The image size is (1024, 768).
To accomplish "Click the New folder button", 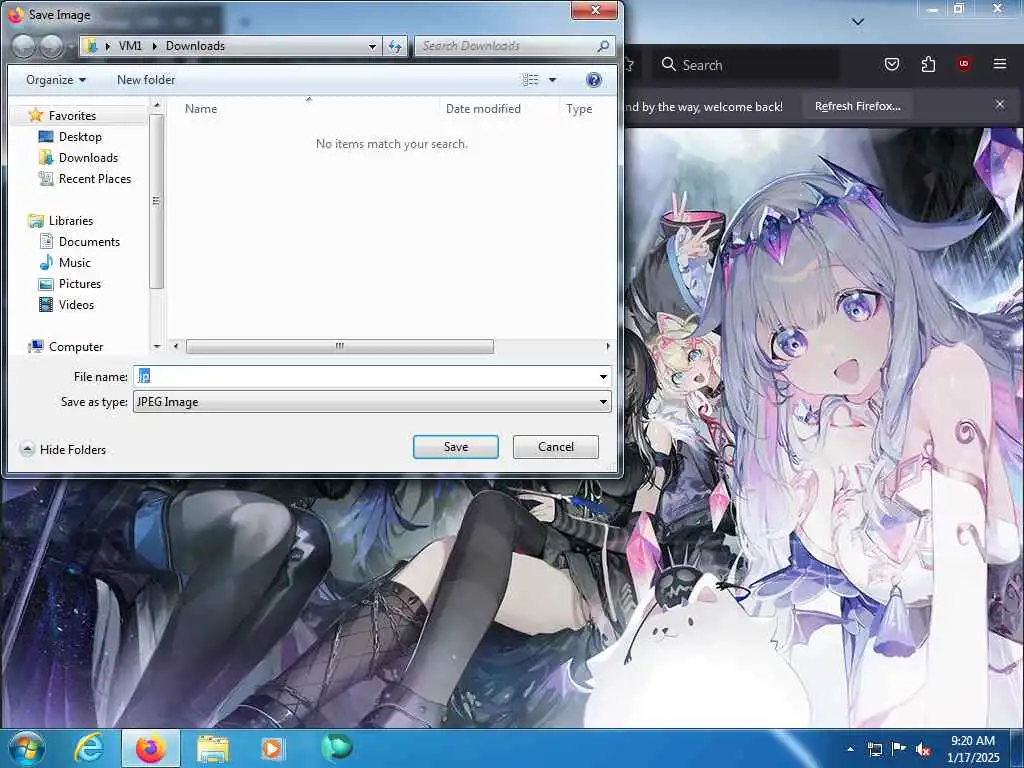I will tap(146, 80).
